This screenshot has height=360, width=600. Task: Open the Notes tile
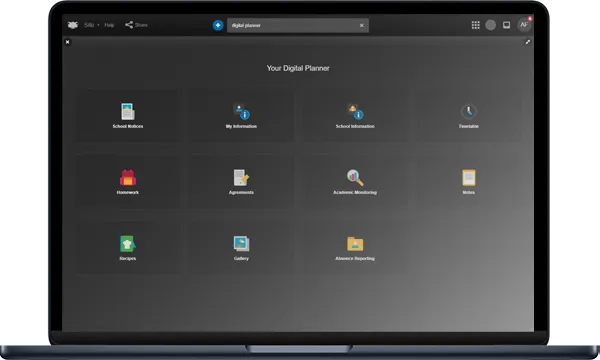468,182
